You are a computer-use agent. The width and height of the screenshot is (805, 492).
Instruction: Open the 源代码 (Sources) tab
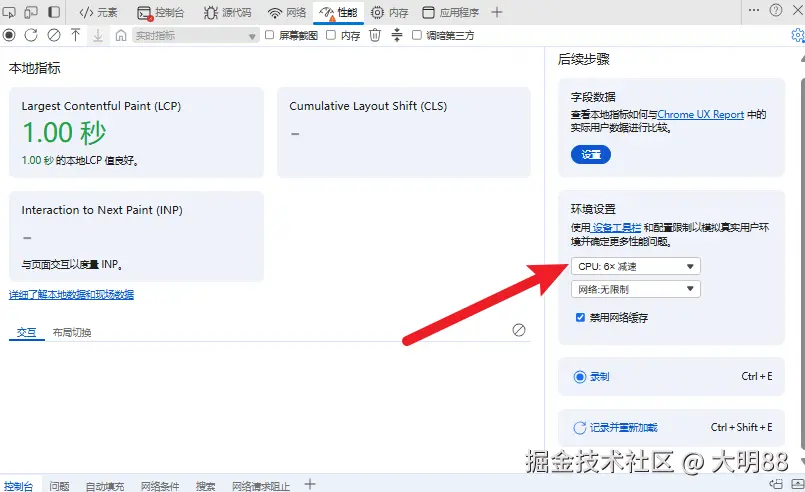[227, 12]
